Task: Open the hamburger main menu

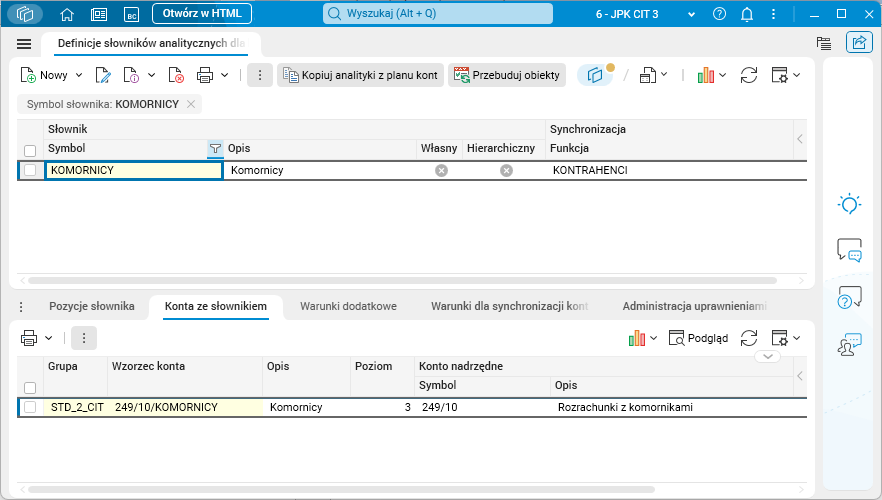Action: pyautogui.click(x=24, y=44)
